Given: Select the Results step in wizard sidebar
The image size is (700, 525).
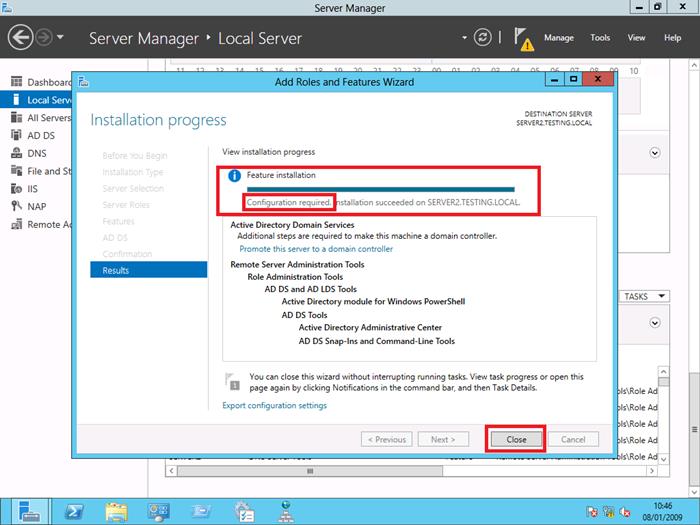Looking at the screenshot, I should tap(149, 270).
